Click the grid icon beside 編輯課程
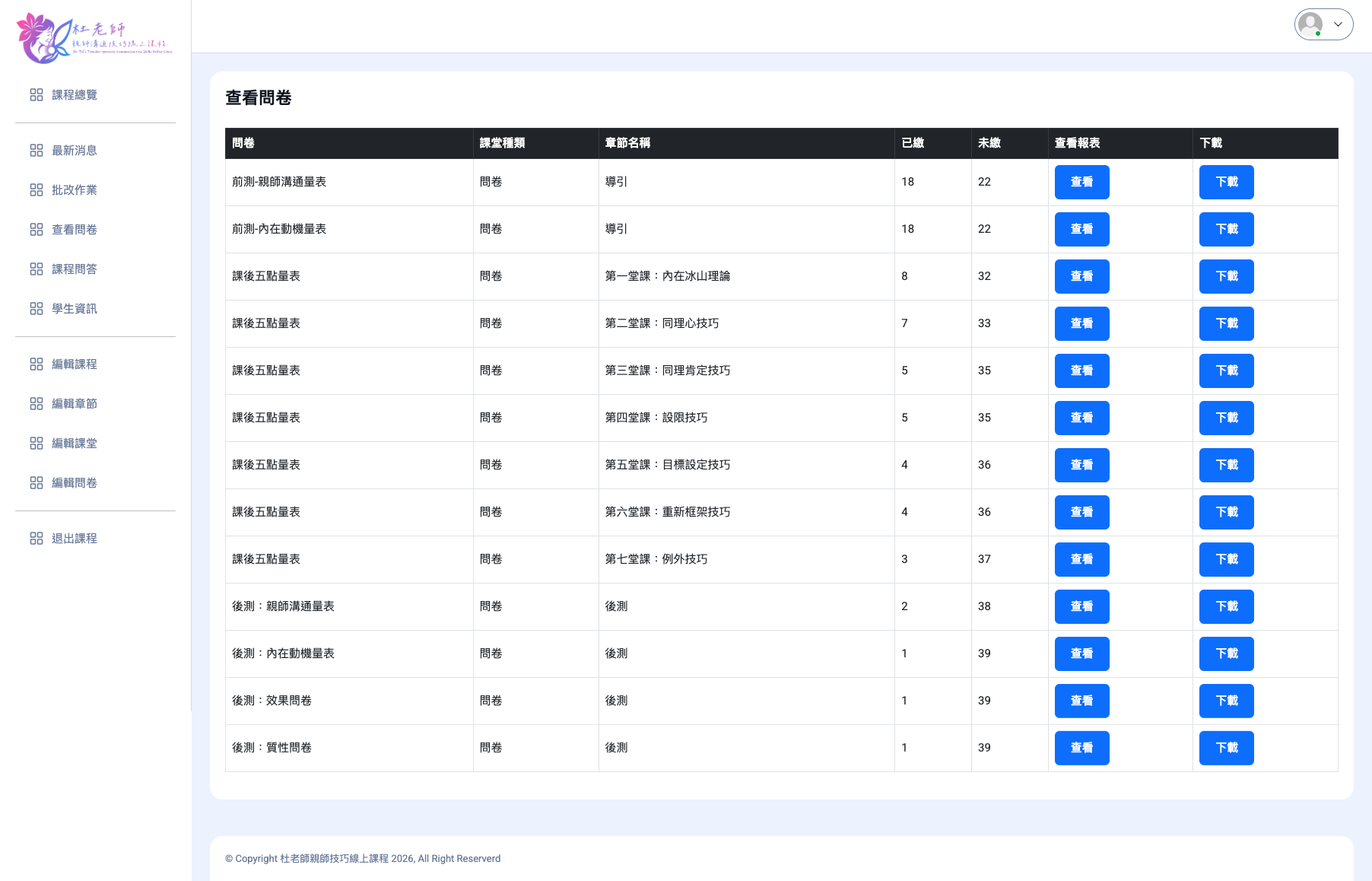The height and width of the screenshot is (881, 1372). click(37, 364)
